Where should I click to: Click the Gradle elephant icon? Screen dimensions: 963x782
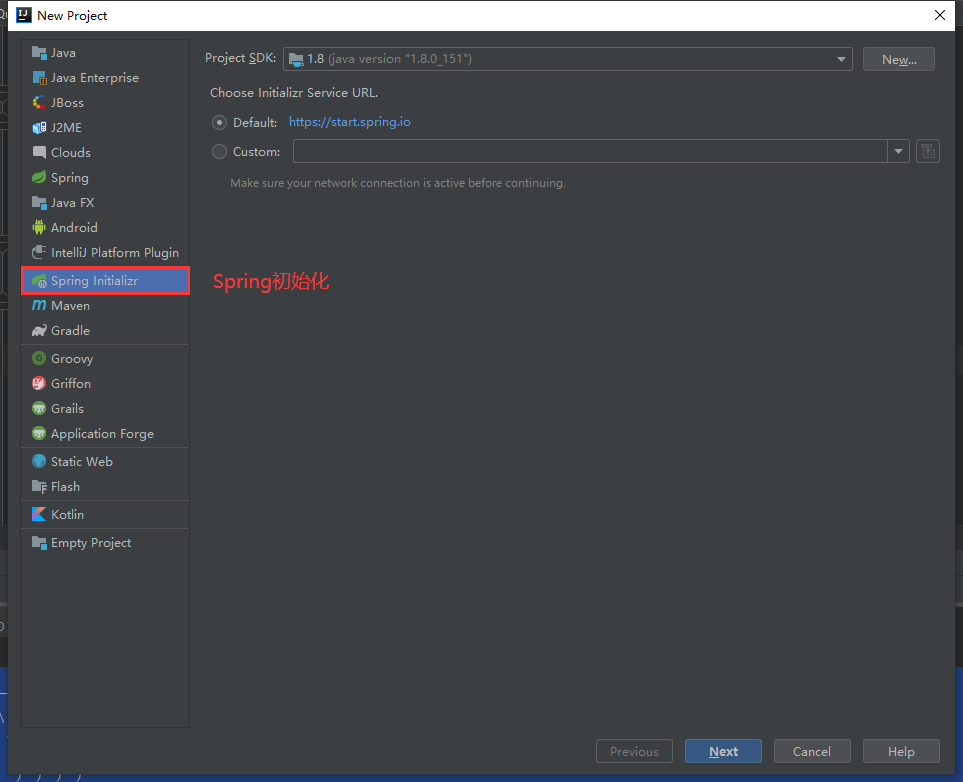tap(39, 330)
